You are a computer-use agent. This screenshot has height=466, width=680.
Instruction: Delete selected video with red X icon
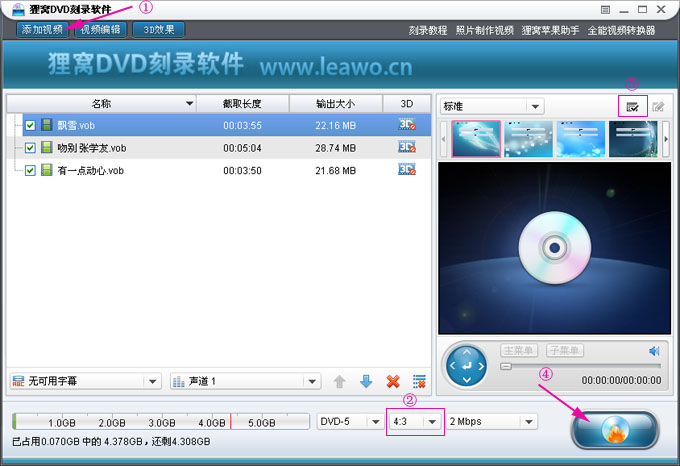tap(393, 381)
